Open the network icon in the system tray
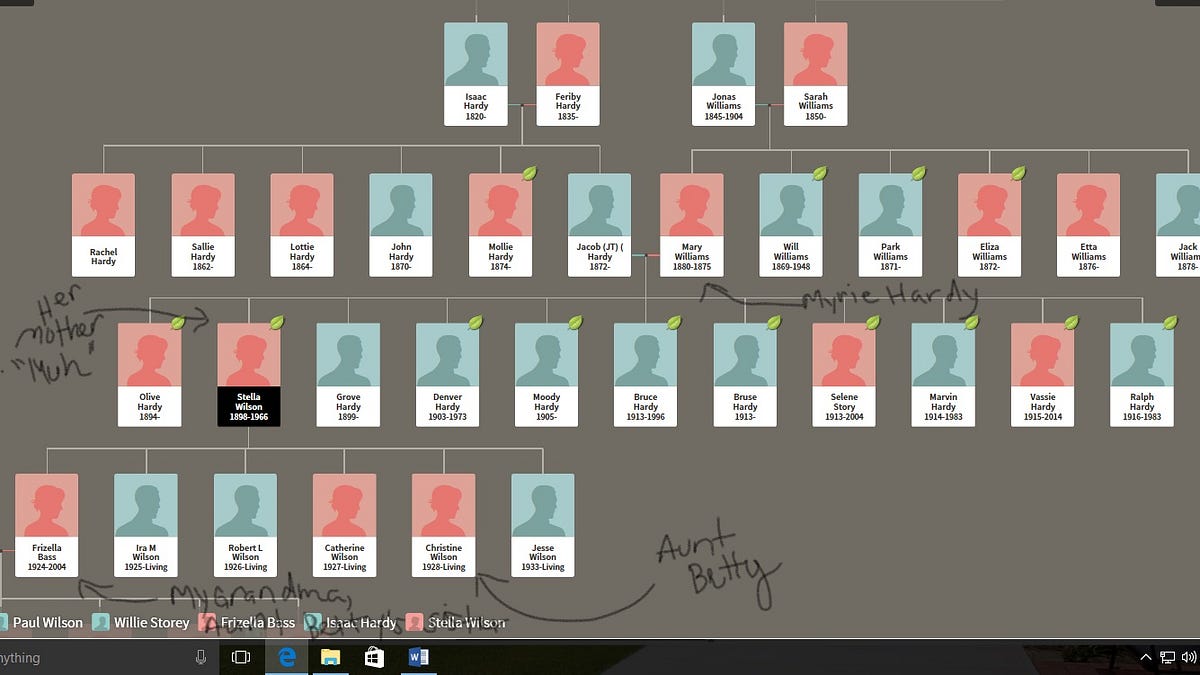This screenshot has height=675, width=1200. [x=1167, y=657]
